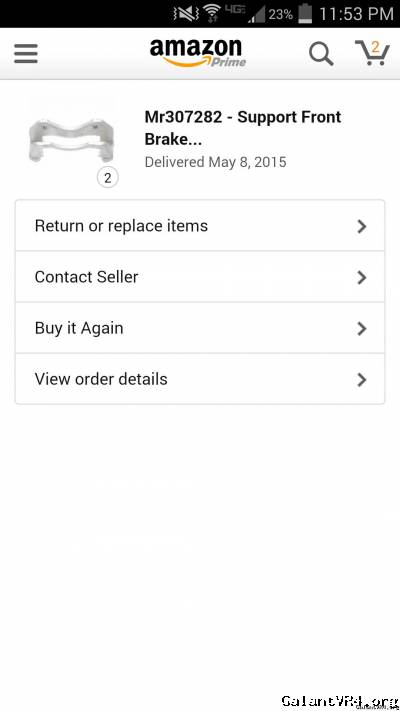Tap the cellular signal strength icon
Image resolution: width=400 pixels, height=711 pixels.
tap(257, 15)
